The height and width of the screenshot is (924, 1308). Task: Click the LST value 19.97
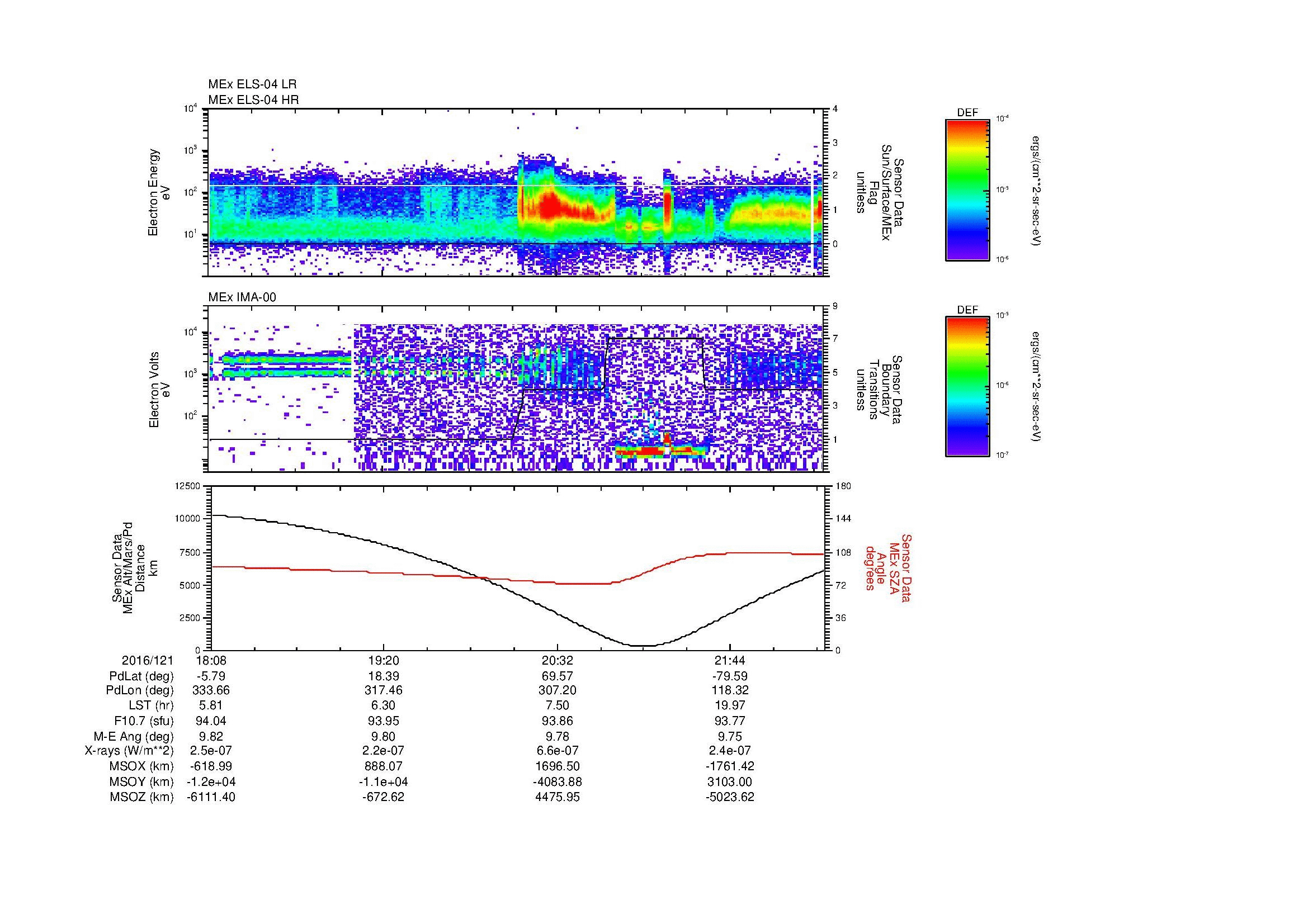pyautogui.click(x=730, y=705)
